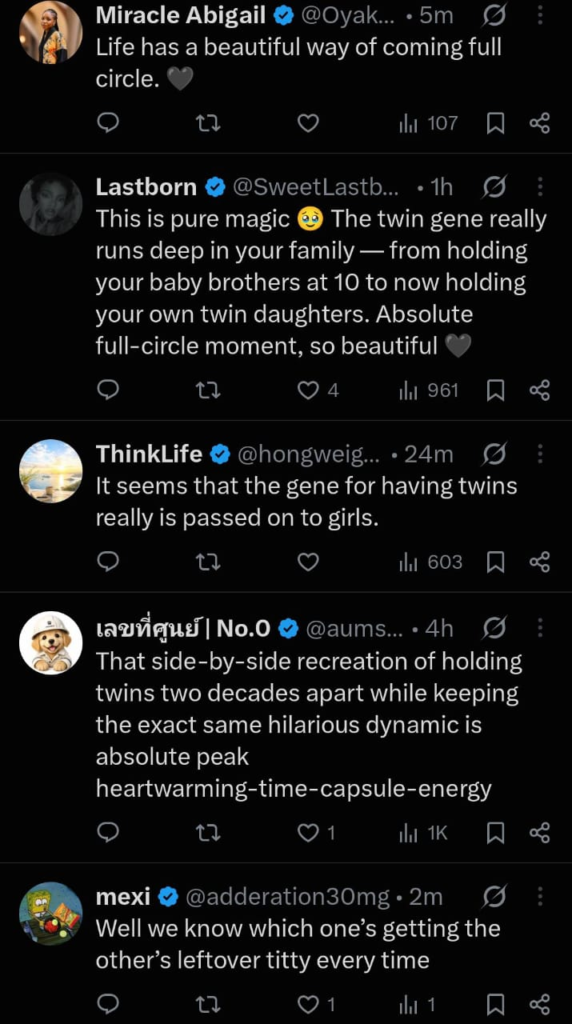This screenshot has height=1024, width=572.
Task: Open three-dot menu on Lastborn's tweet
Action: (x=540, y=187)
